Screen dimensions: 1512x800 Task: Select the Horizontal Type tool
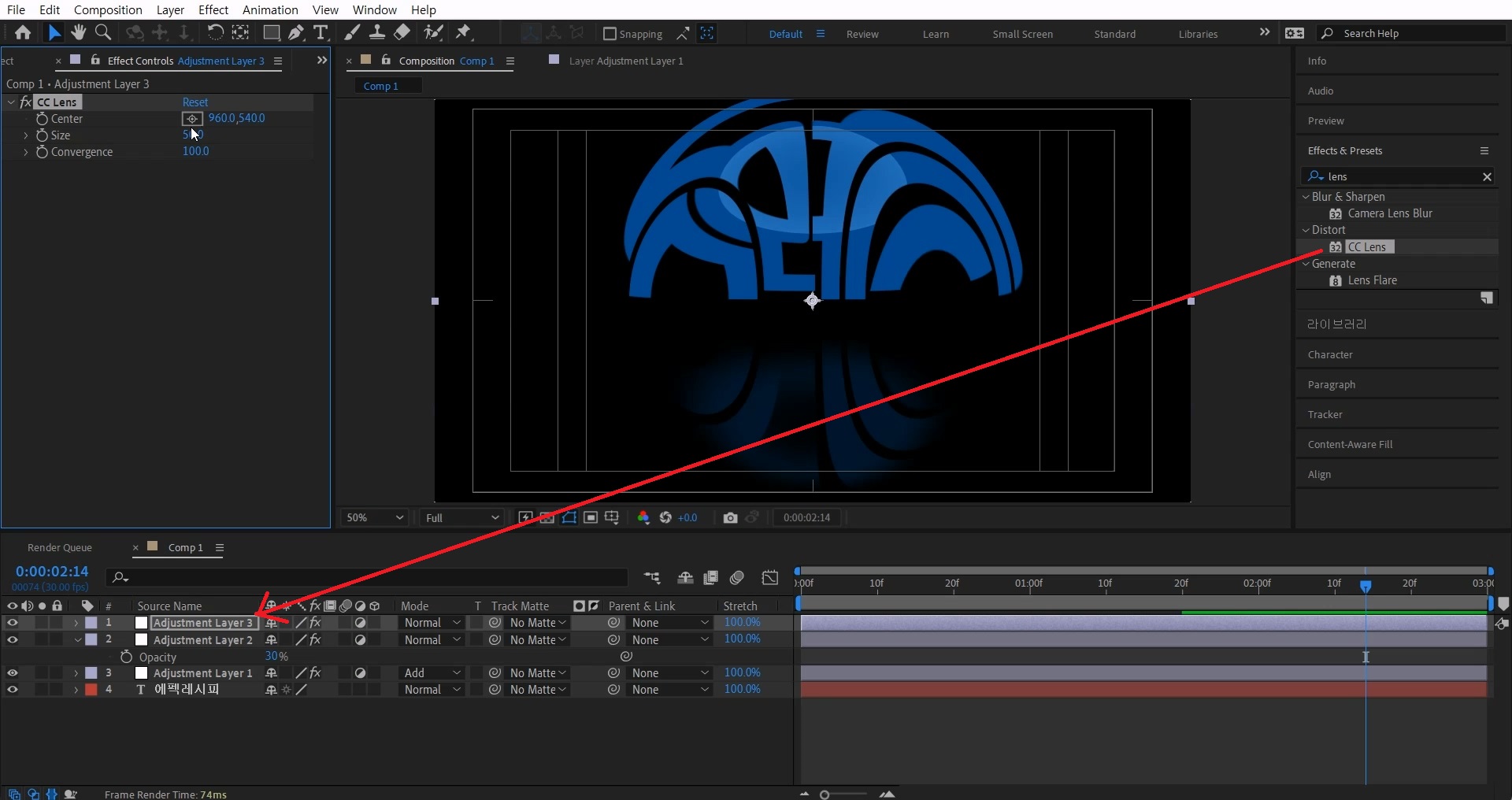[x=321, y=32]
